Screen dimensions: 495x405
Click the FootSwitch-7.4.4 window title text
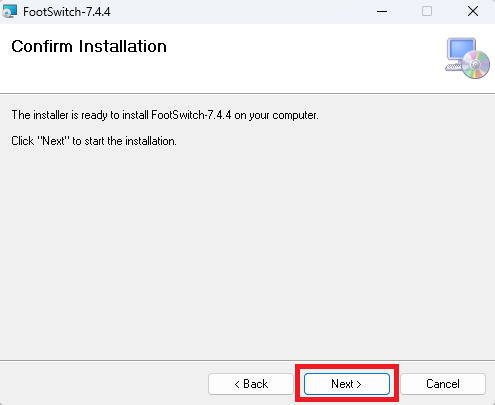(x=67, y=12)
